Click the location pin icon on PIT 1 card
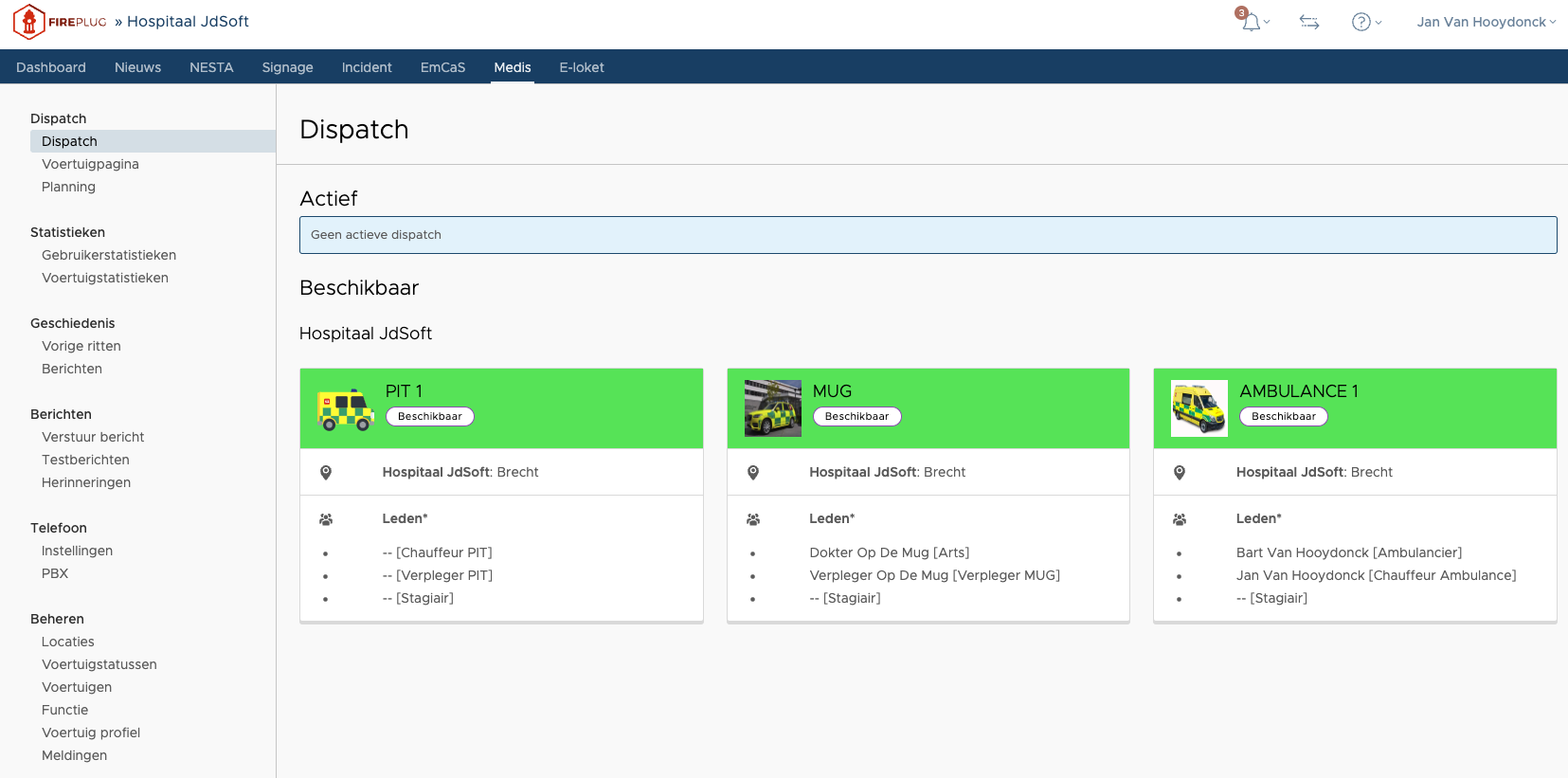1568x778 pixels. click(326, 473)
